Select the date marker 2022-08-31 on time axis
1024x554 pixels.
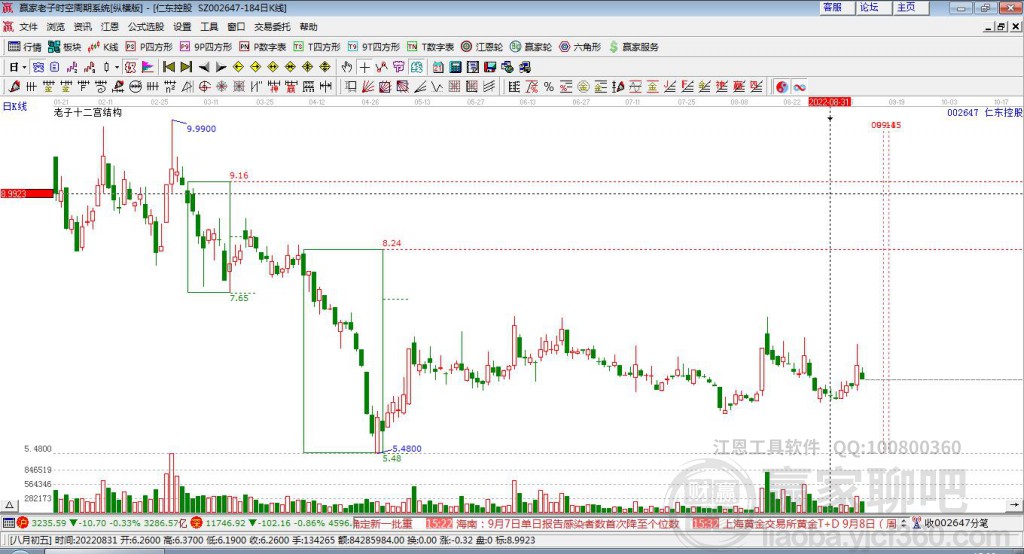click(829, 102)
